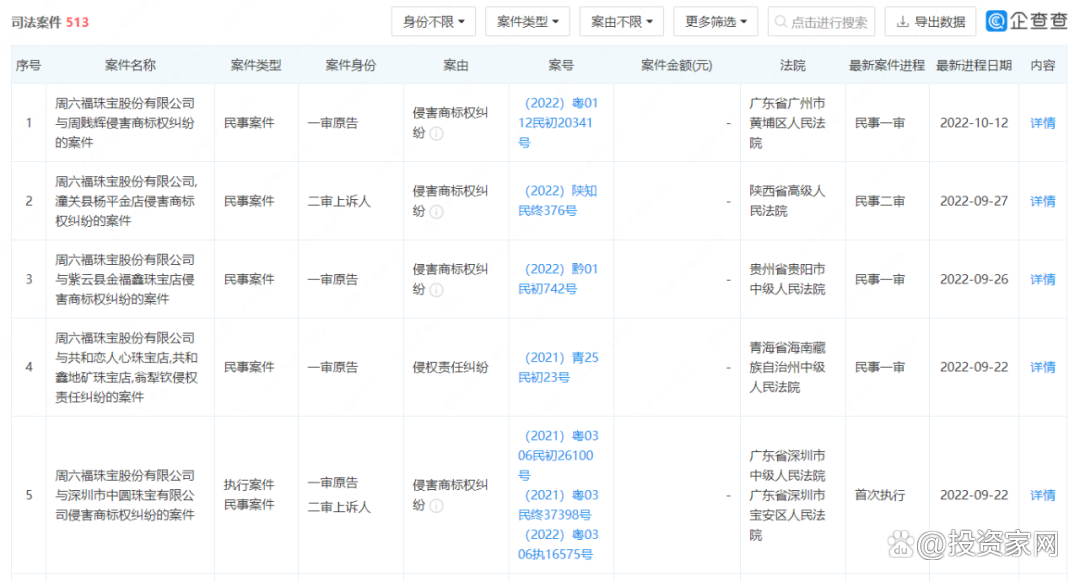
Task: Select case name with 潼关县杨平金店
Action: (126, 200)
